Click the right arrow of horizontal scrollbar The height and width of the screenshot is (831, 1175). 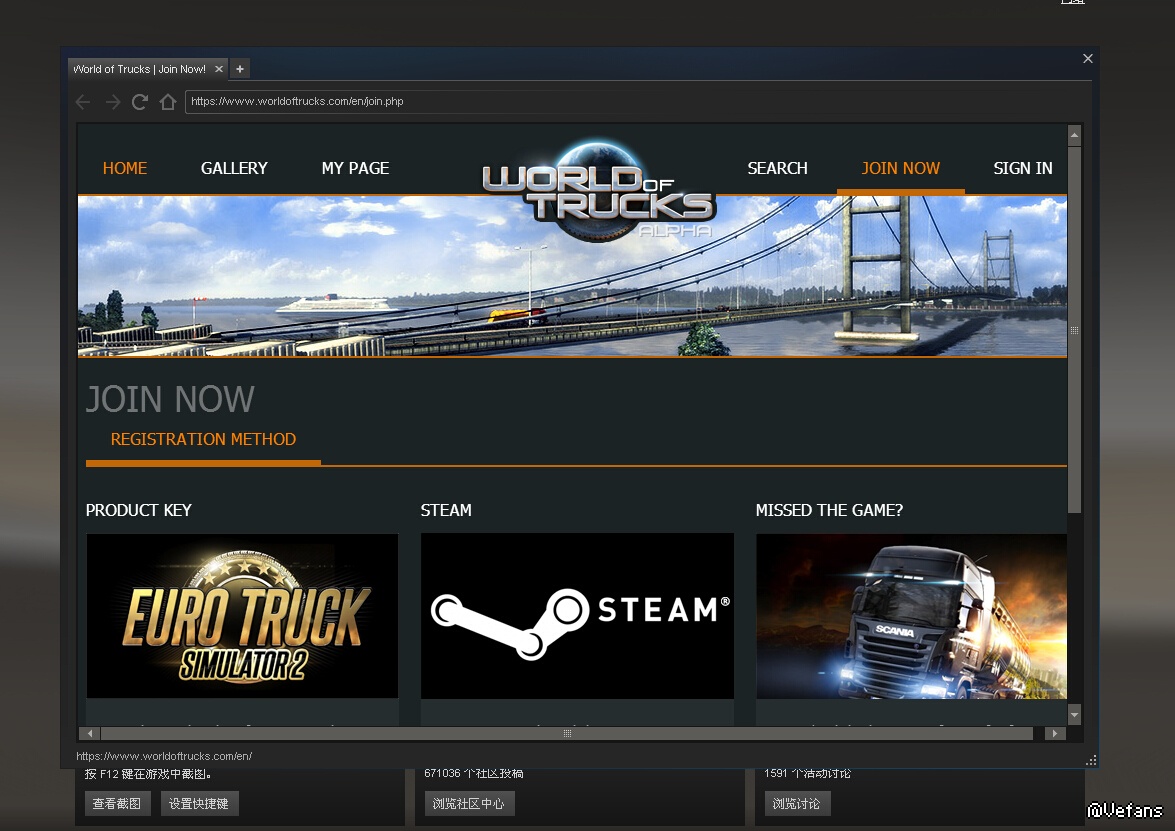(x=1055, y=734)
